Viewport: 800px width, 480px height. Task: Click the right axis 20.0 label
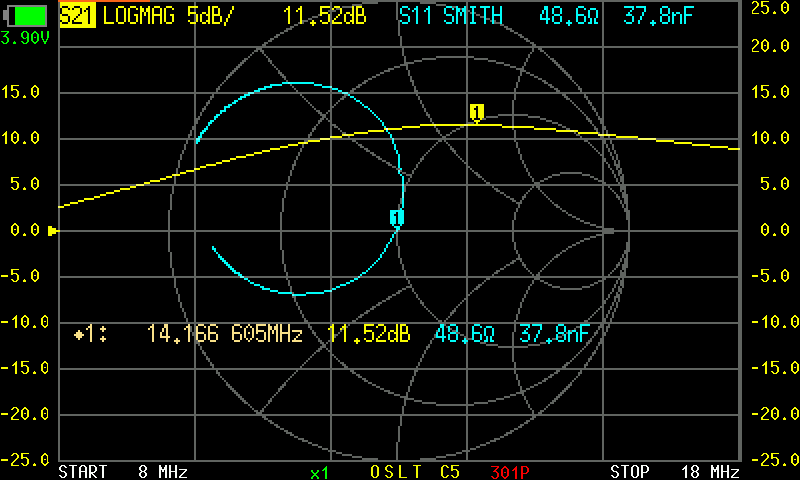coord(770,46)
